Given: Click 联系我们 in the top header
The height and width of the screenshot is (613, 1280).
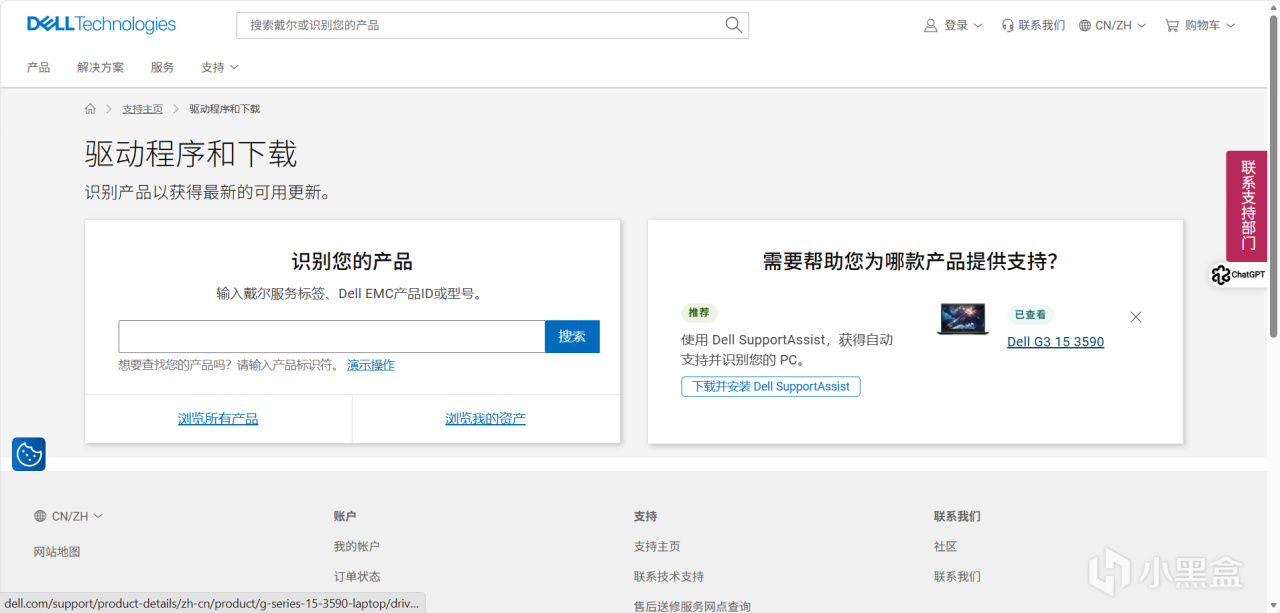Looking at the screenshot, I should 1041,25.
